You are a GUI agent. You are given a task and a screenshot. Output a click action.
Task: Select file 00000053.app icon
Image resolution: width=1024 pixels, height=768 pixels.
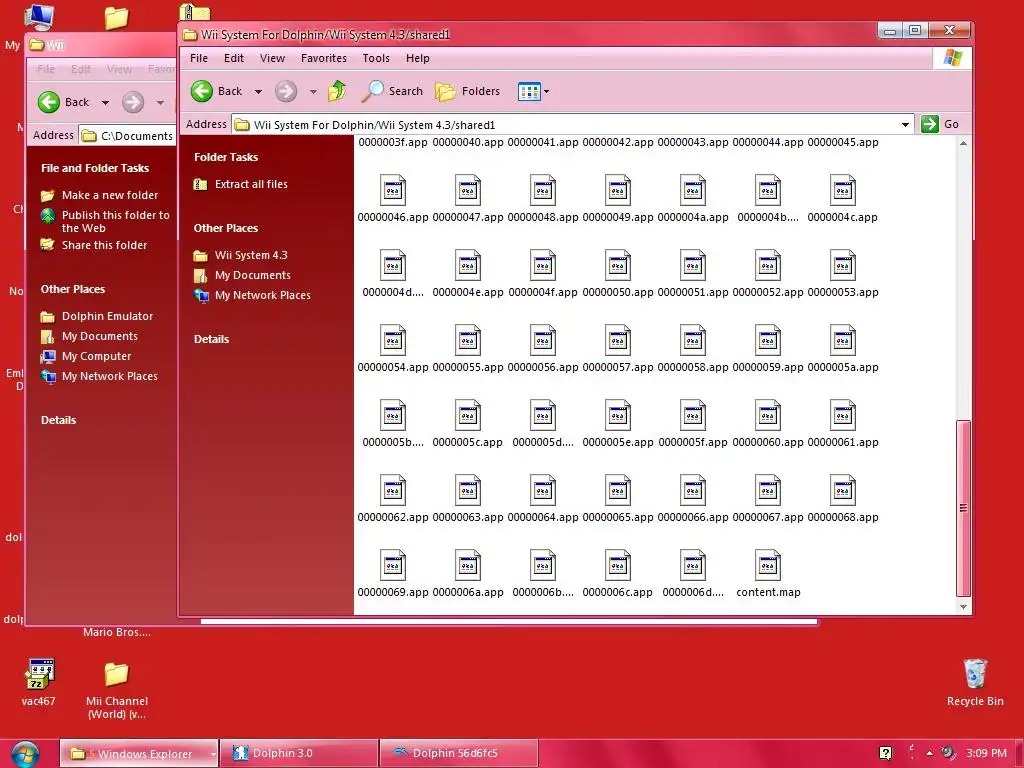pos(843,266)
